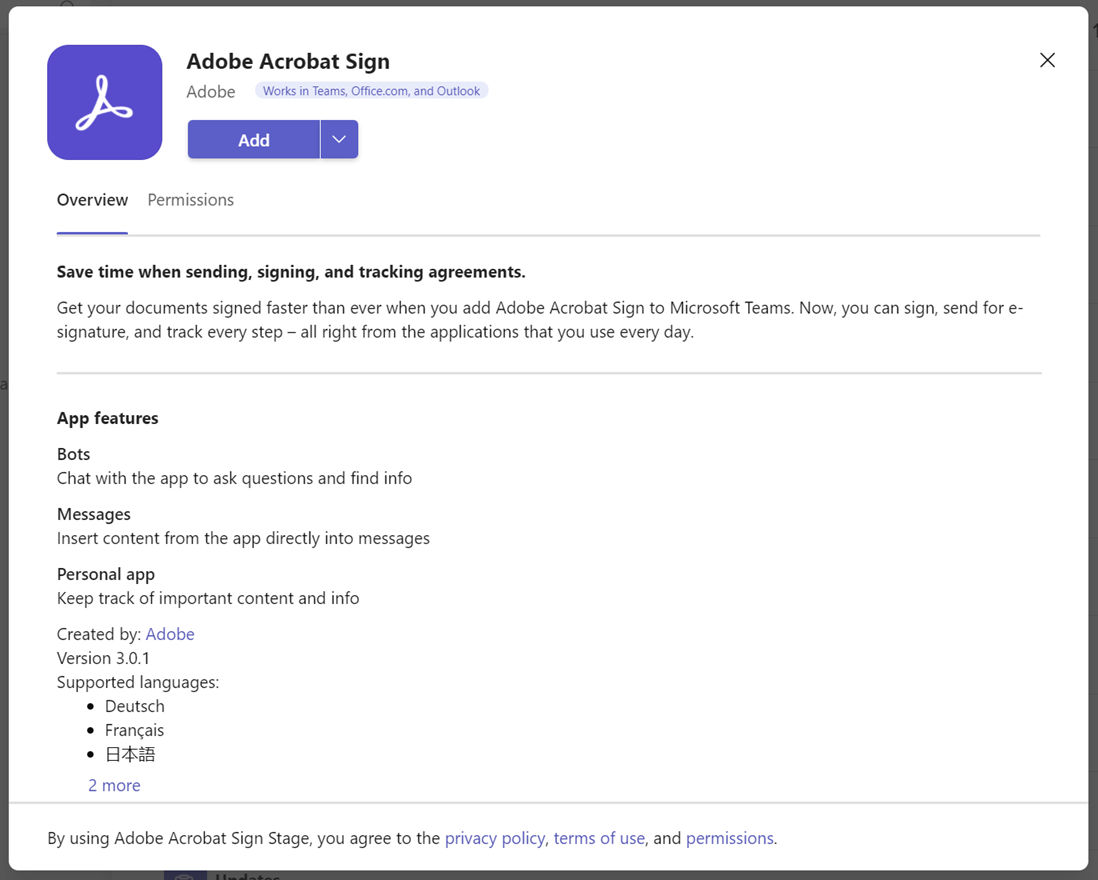Click the 'Adobe' publisher name under title

pos(211,92)
